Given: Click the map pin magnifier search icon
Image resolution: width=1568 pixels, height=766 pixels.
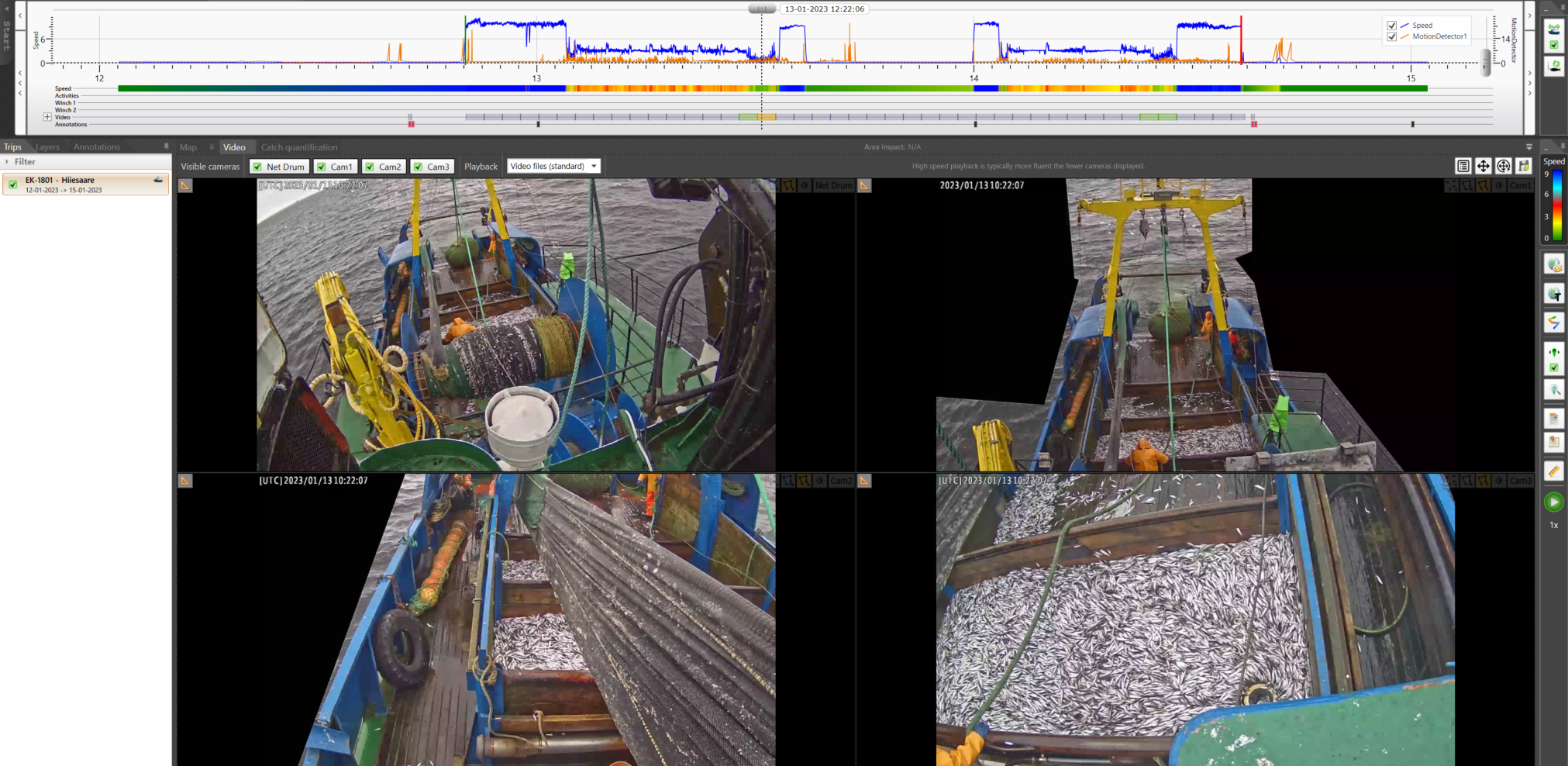Looking at the screenshot, I should point(1553,390).
